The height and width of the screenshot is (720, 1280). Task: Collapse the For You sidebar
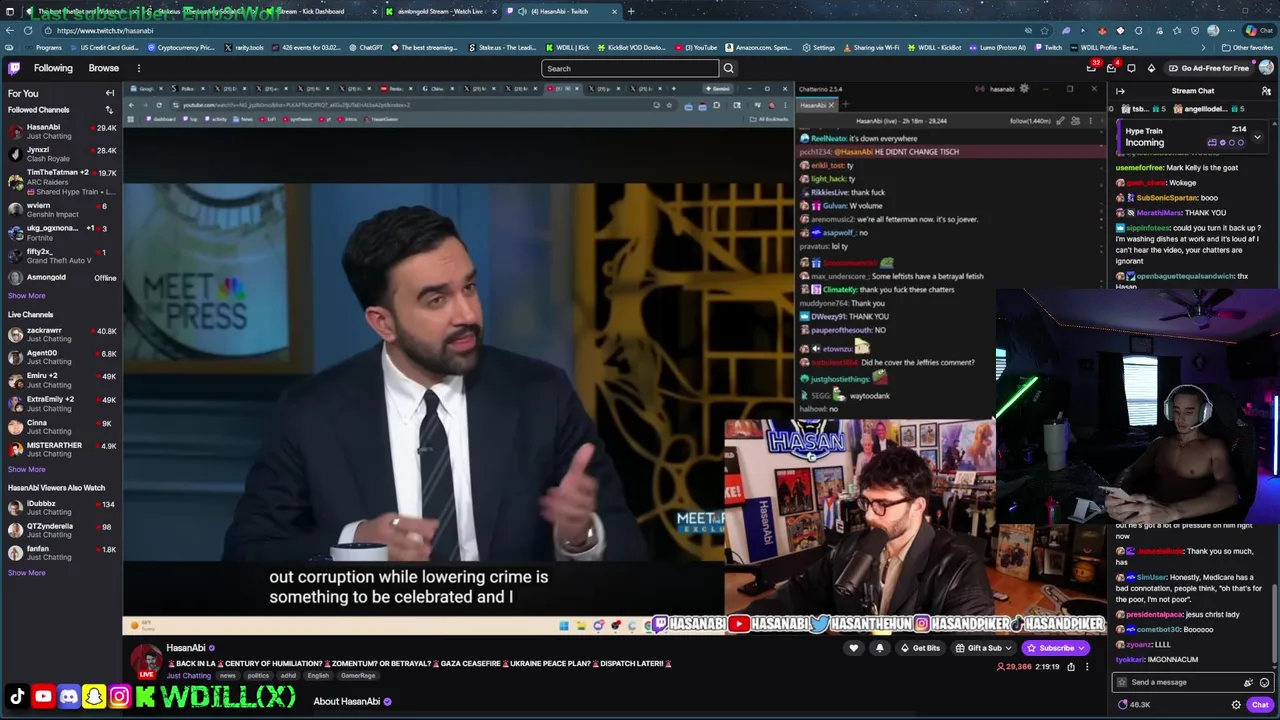[x=110, y=93]
